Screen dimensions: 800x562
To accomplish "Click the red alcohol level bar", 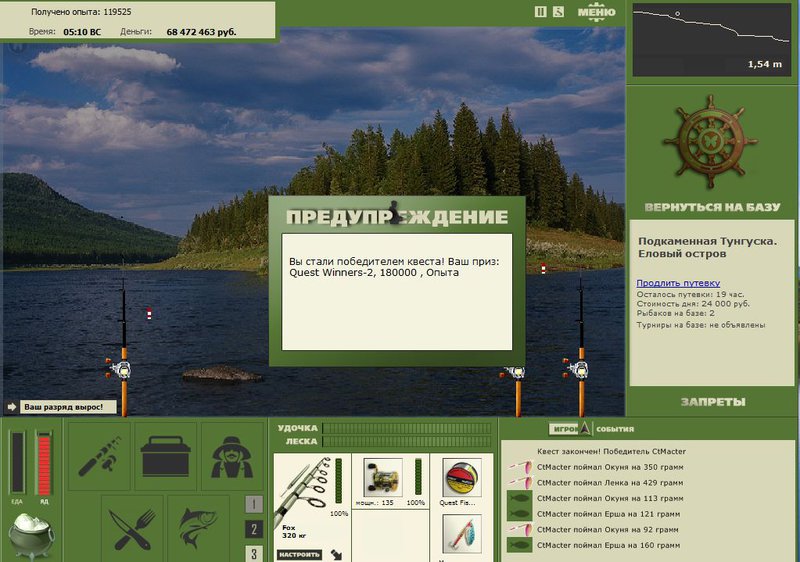I will point(44,463).
